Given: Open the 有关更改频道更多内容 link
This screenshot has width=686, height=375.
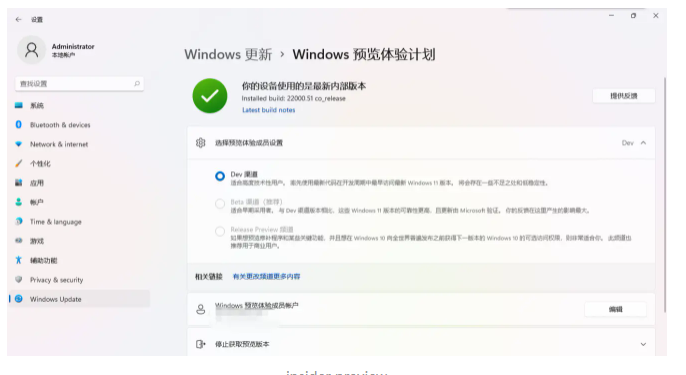Looking at the screenshot, I should (x=266, y=277).
